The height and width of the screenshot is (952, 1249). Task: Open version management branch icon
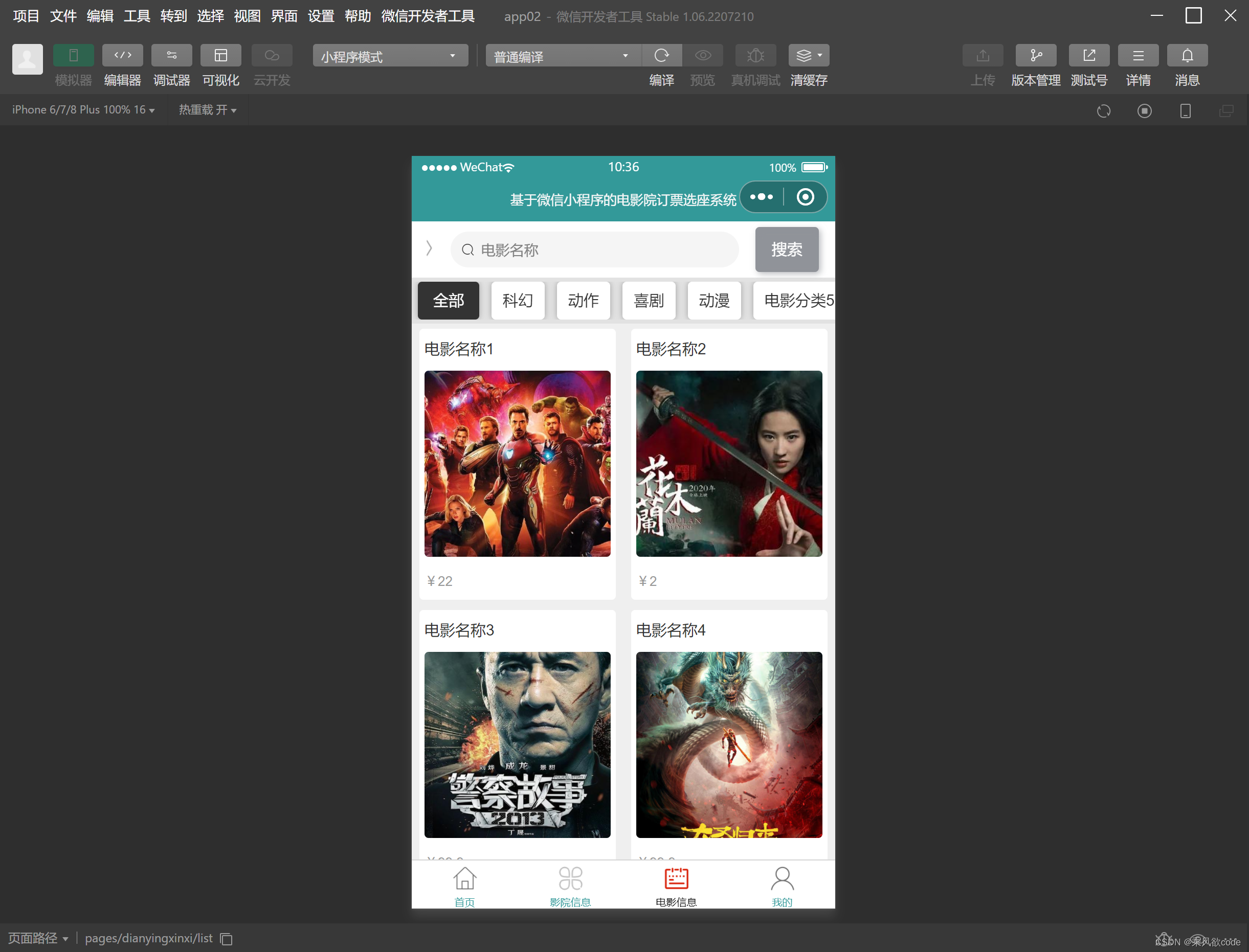(x=1035, y=56)
